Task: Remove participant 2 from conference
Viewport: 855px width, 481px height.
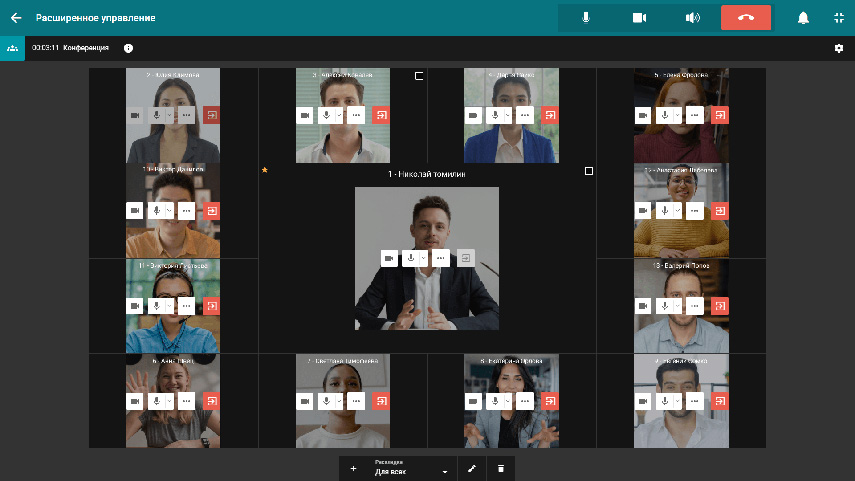Action: [x=212, y=115]
